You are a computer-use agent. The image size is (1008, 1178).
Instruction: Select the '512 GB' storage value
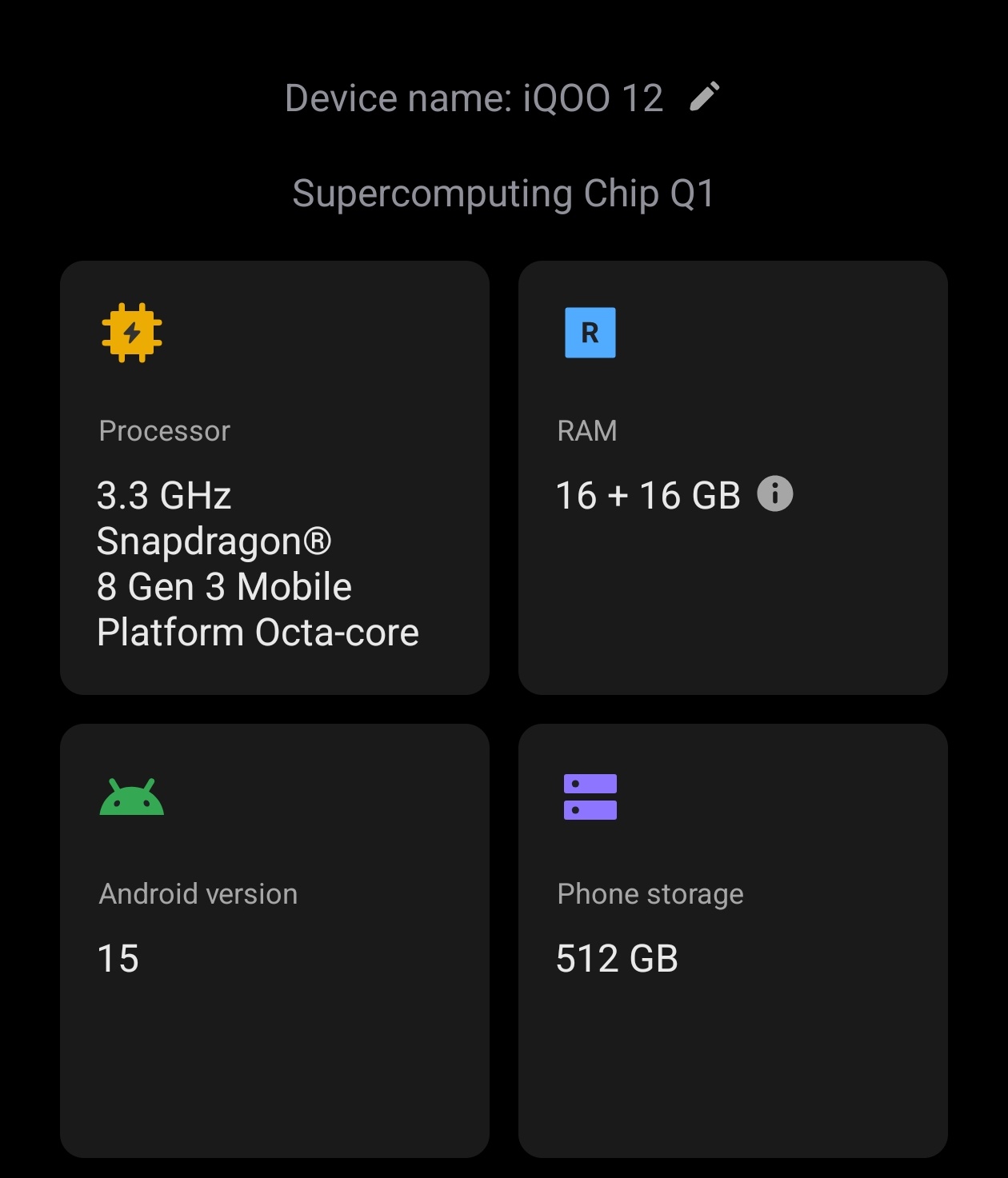617,958
